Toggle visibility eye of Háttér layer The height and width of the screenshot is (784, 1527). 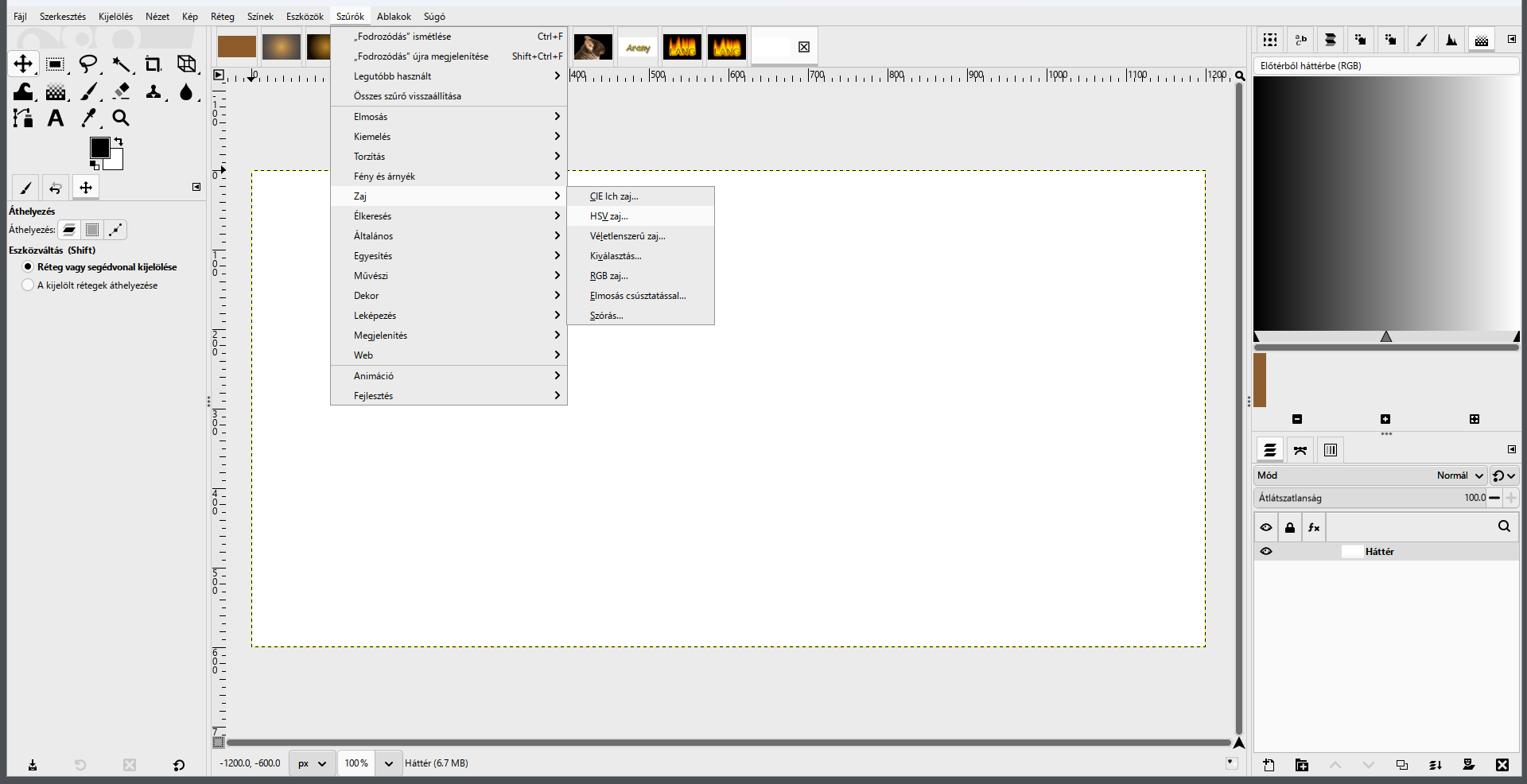point(1266,552)
